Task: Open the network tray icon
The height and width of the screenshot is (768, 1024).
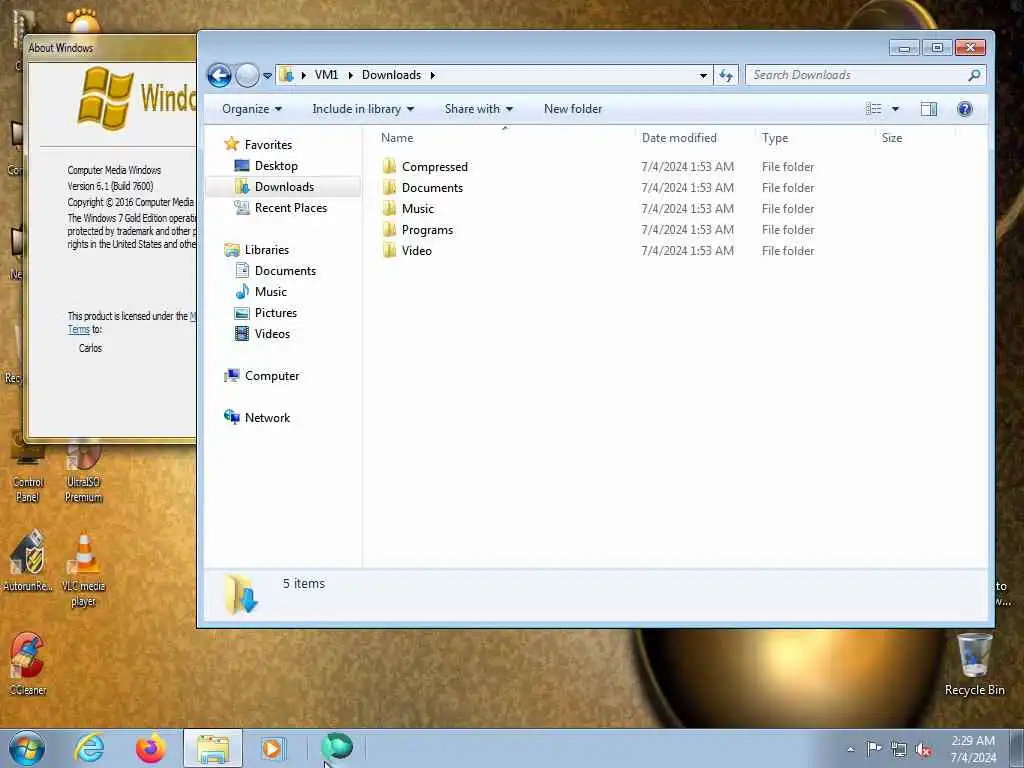Action: (x=899, y=750)
